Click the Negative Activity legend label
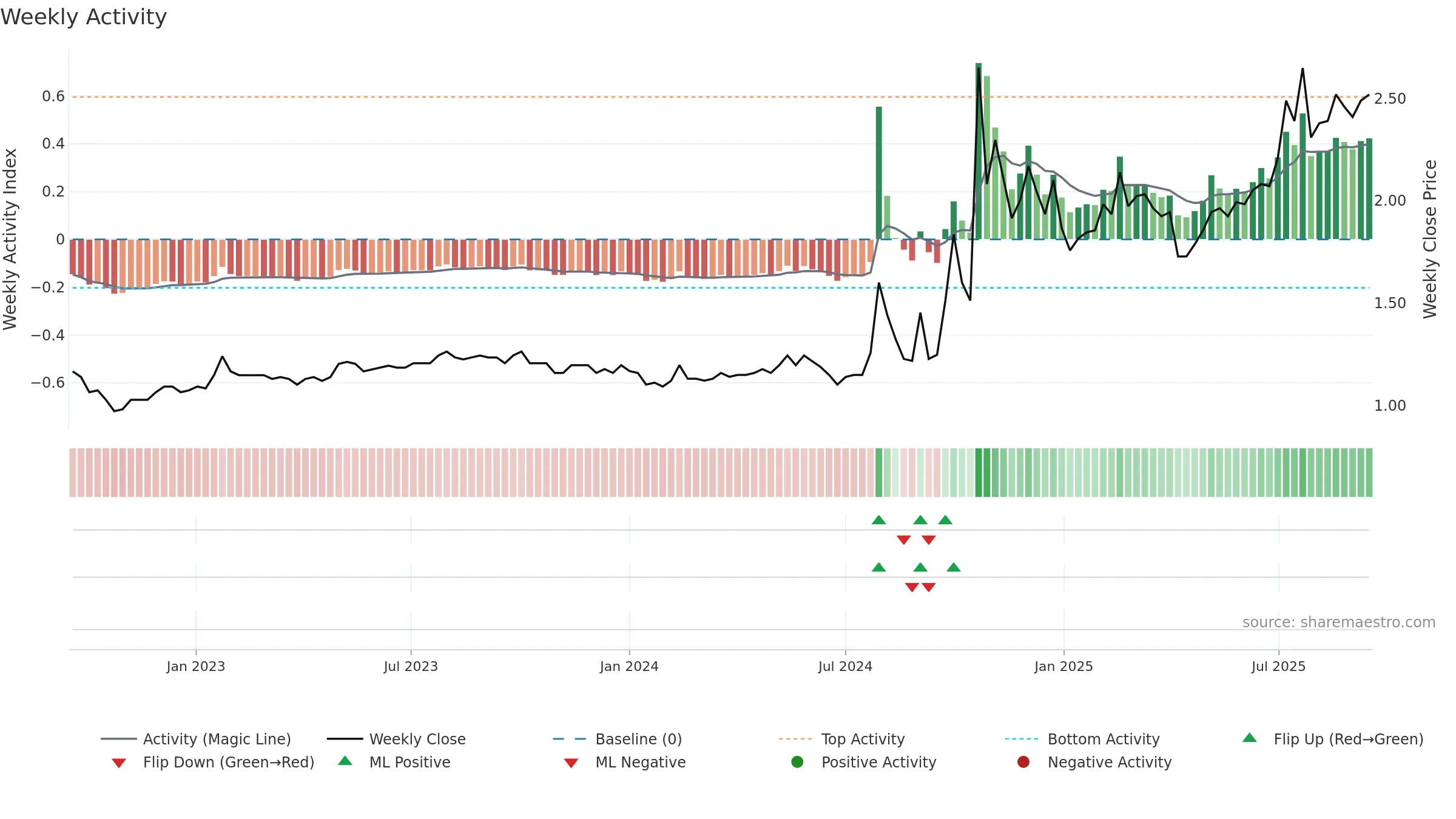 (1110, 762)
